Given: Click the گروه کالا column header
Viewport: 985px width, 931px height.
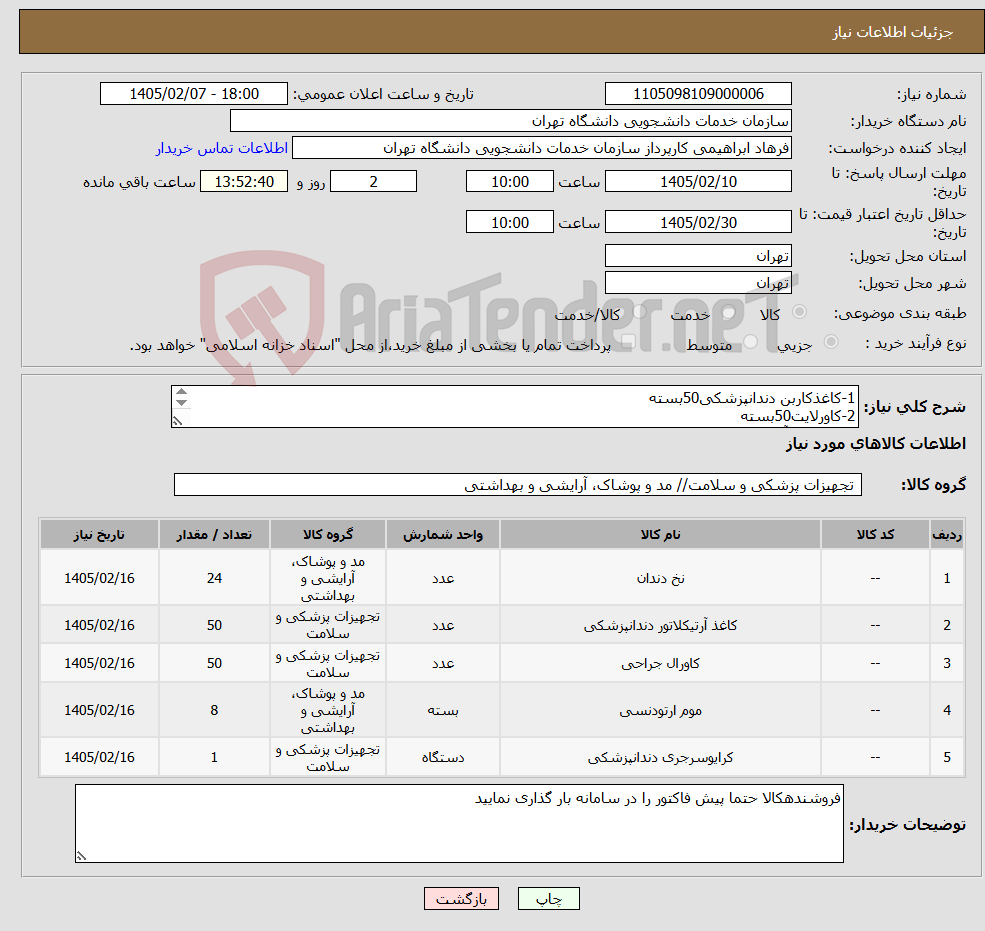Looking at the screenshot, I should pos(328,535).
